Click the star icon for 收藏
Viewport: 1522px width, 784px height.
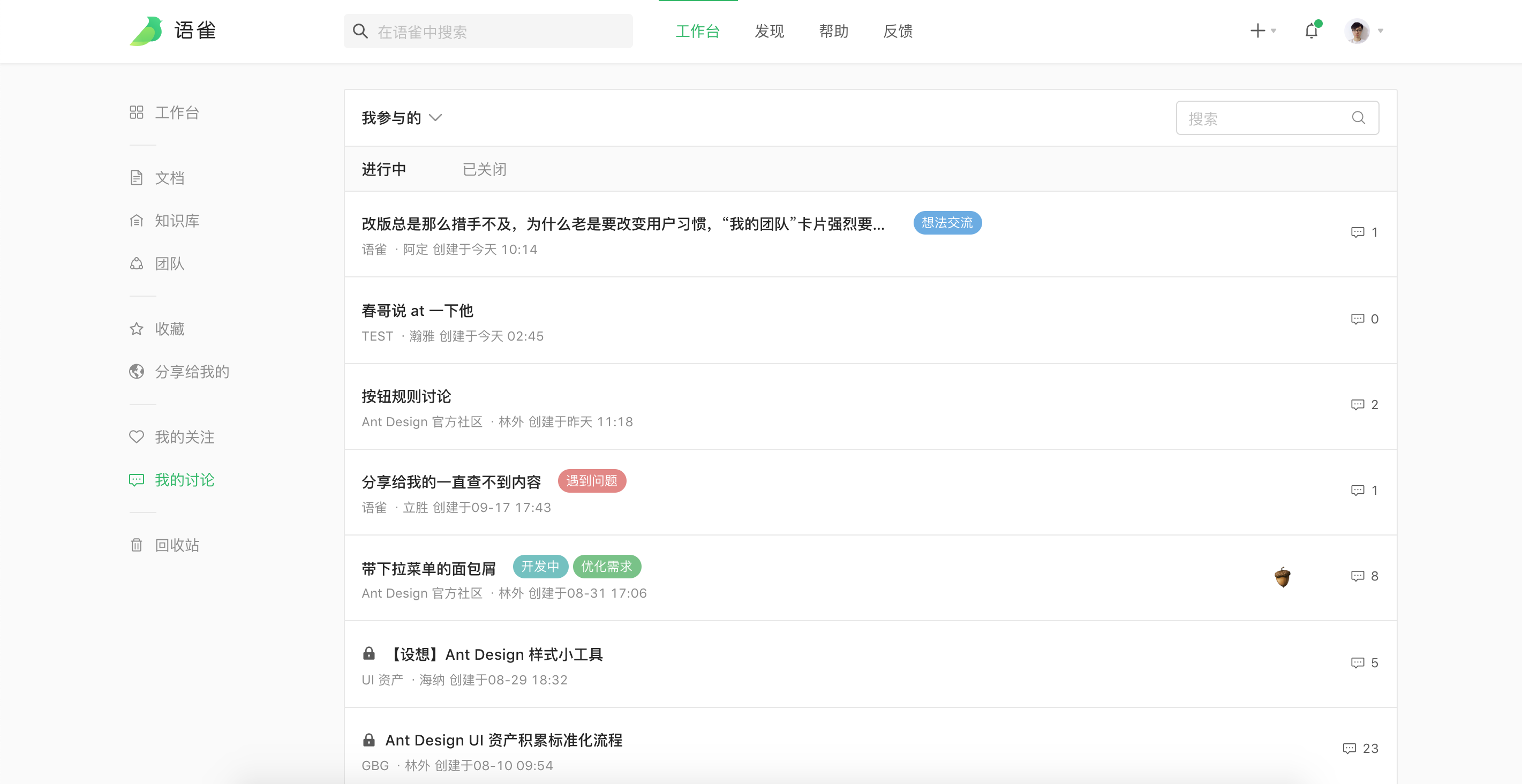(137, 328)
